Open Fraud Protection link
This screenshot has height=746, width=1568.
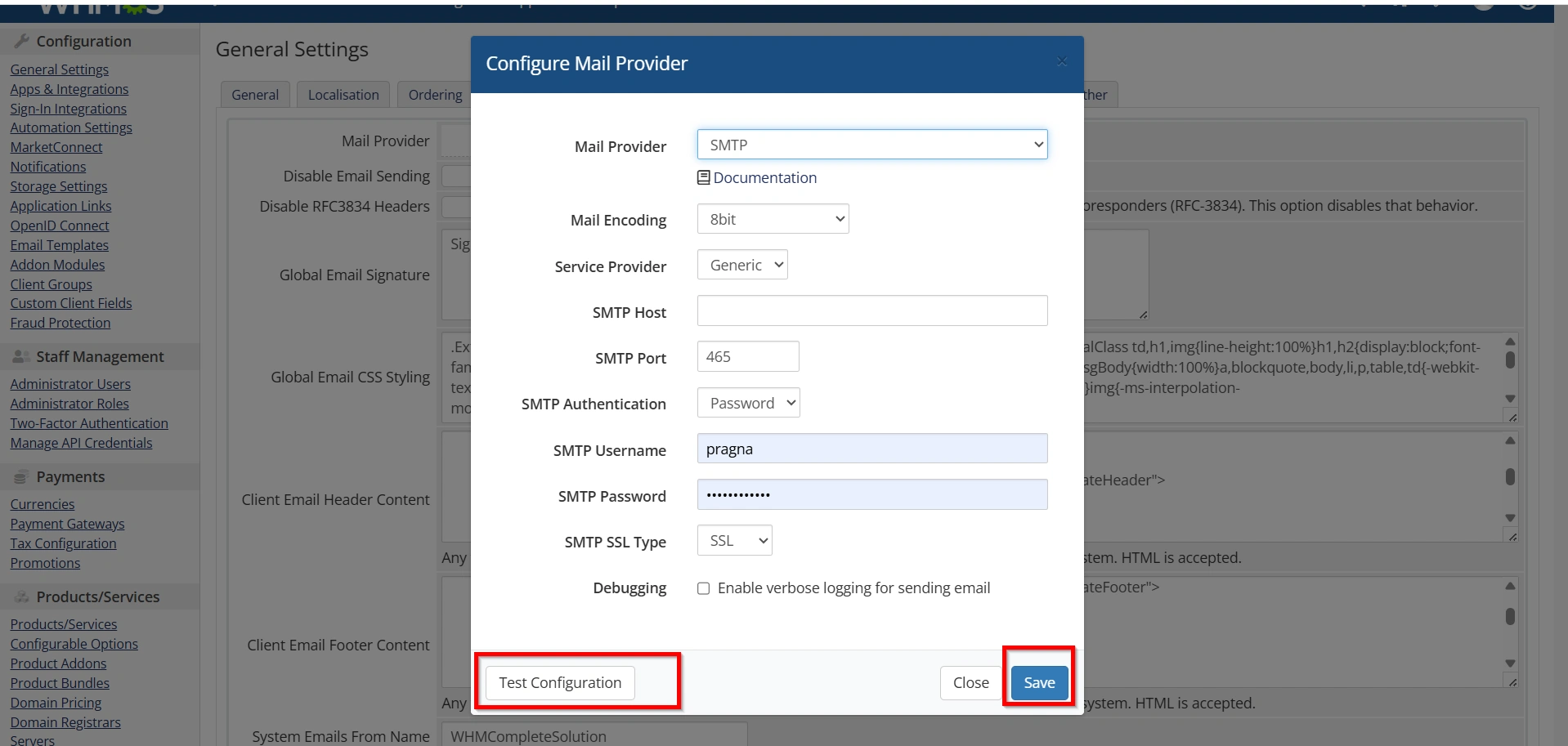60,323
